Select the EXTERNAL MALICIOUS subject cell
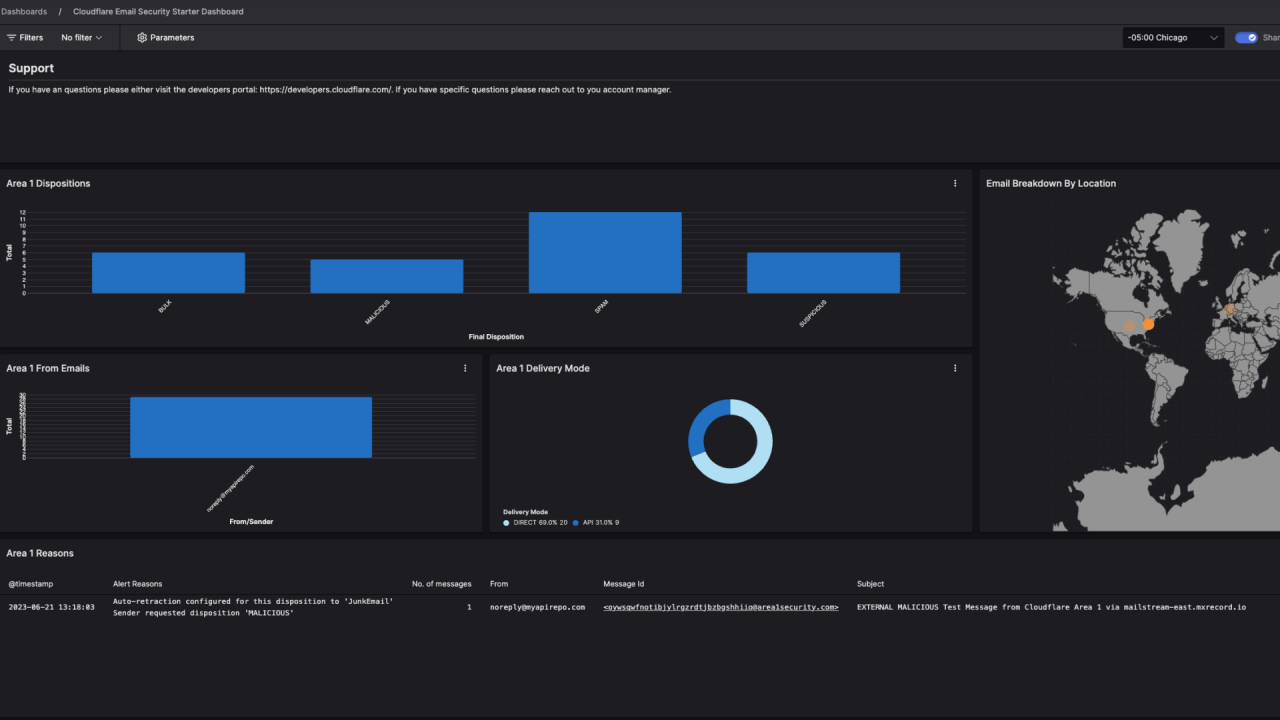Screen dimensions: 1280x720 pyautogui.click(x=1052, y=607)
